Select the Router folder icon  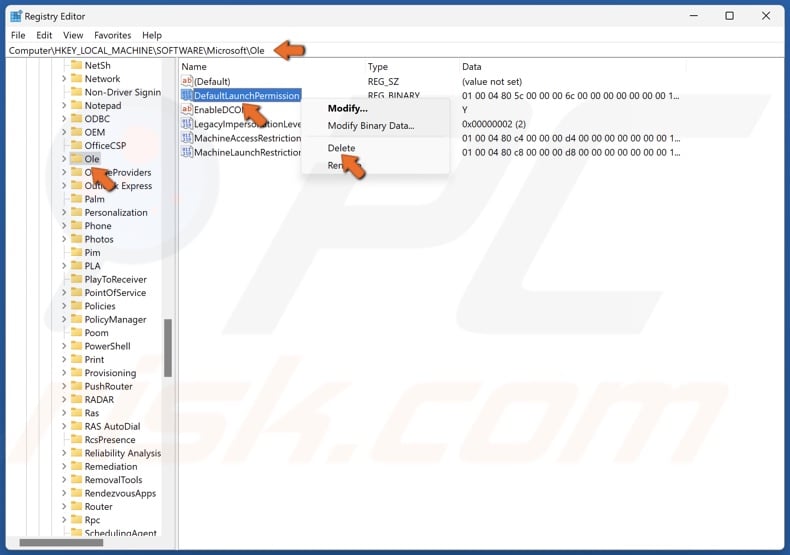77,506
